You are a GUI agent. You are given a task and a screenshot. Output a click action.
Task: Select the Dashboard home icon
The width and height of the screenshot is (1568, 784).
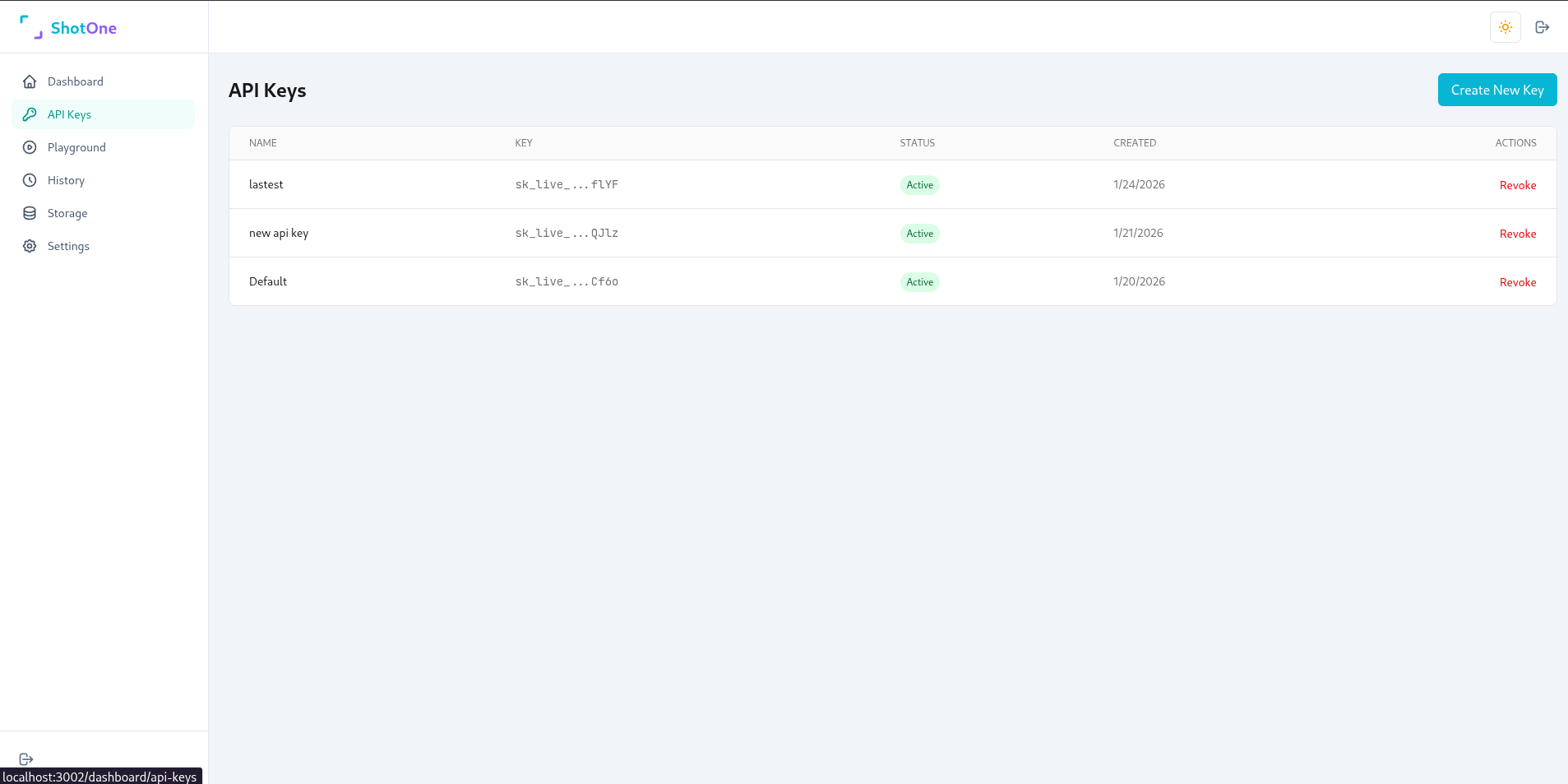click(x=30, y=81)
